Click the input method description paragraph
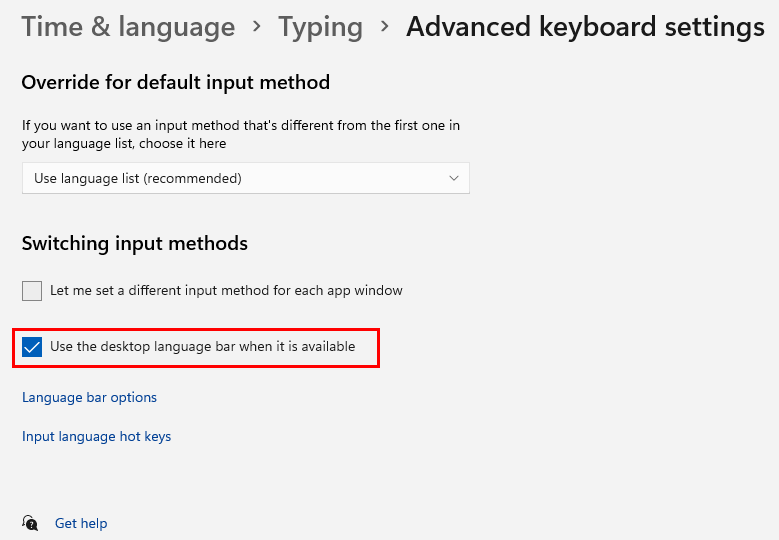Viewport: 779px width, 540px height. click(240, 134)
